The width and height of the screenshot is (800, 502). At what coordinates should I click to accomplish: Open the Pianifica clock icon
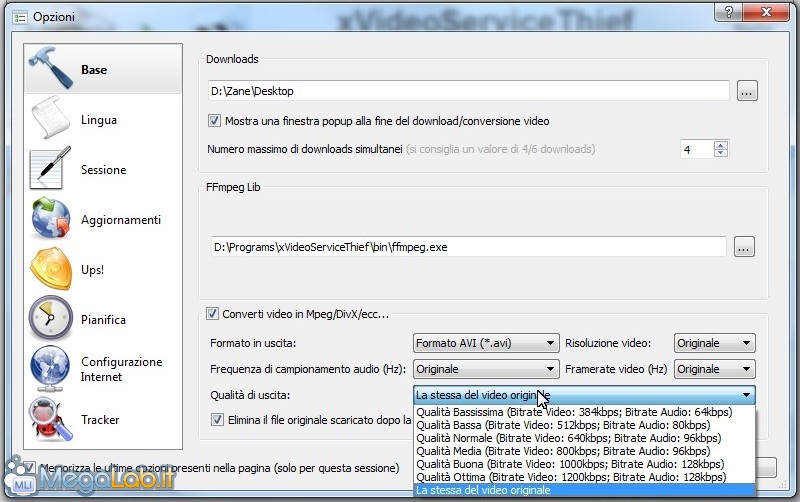tap(51, 318)
